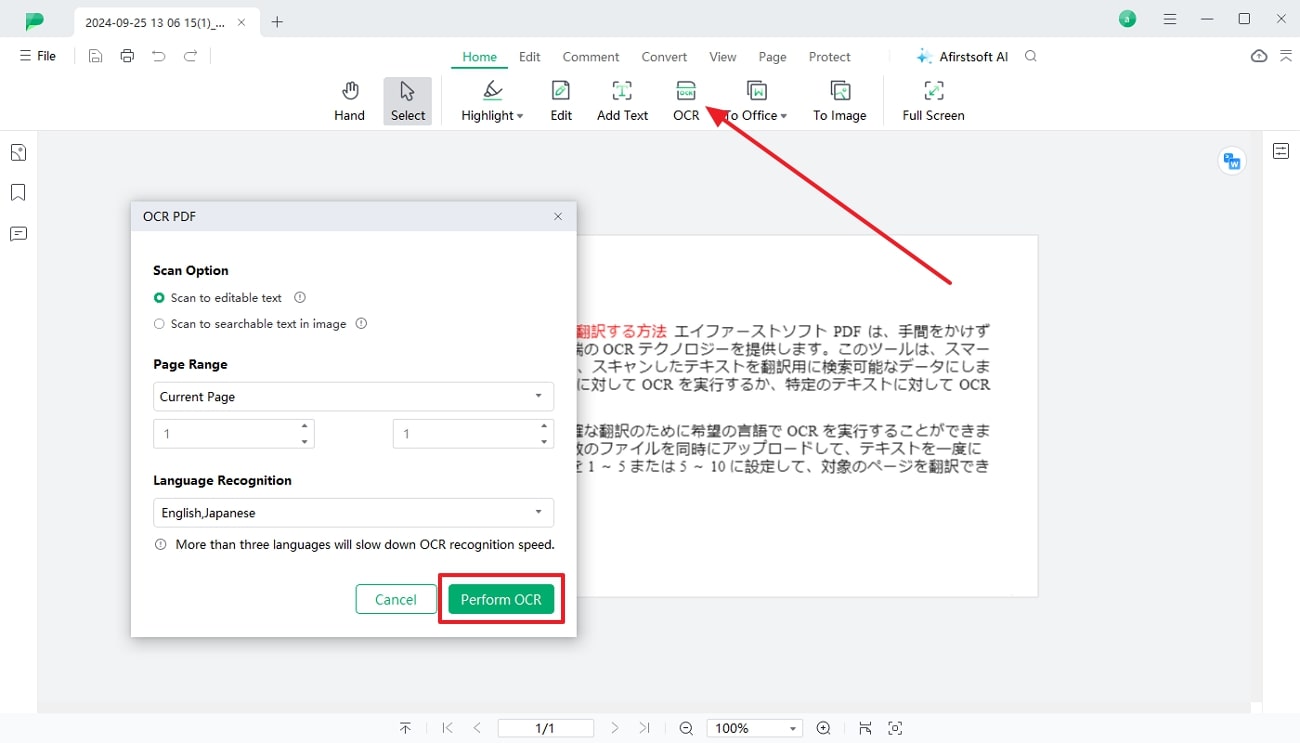This screenshot has height=743, width=1300.
Task: Decrease the end page number
Action: (x=544, y=441)
